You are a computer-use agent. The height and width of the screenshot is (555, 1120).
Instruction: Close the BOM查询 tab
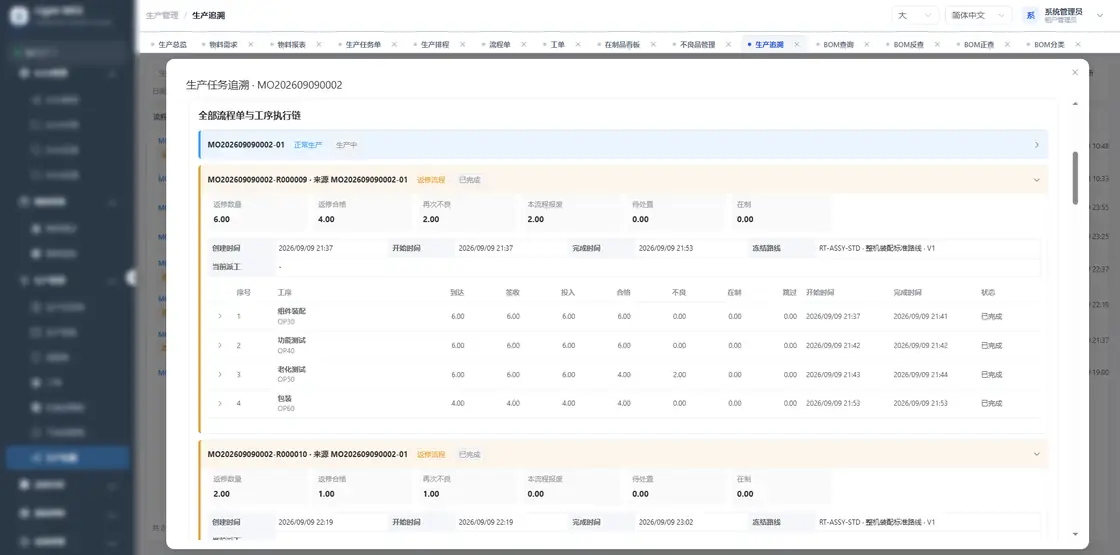click(x=866, y=44)
